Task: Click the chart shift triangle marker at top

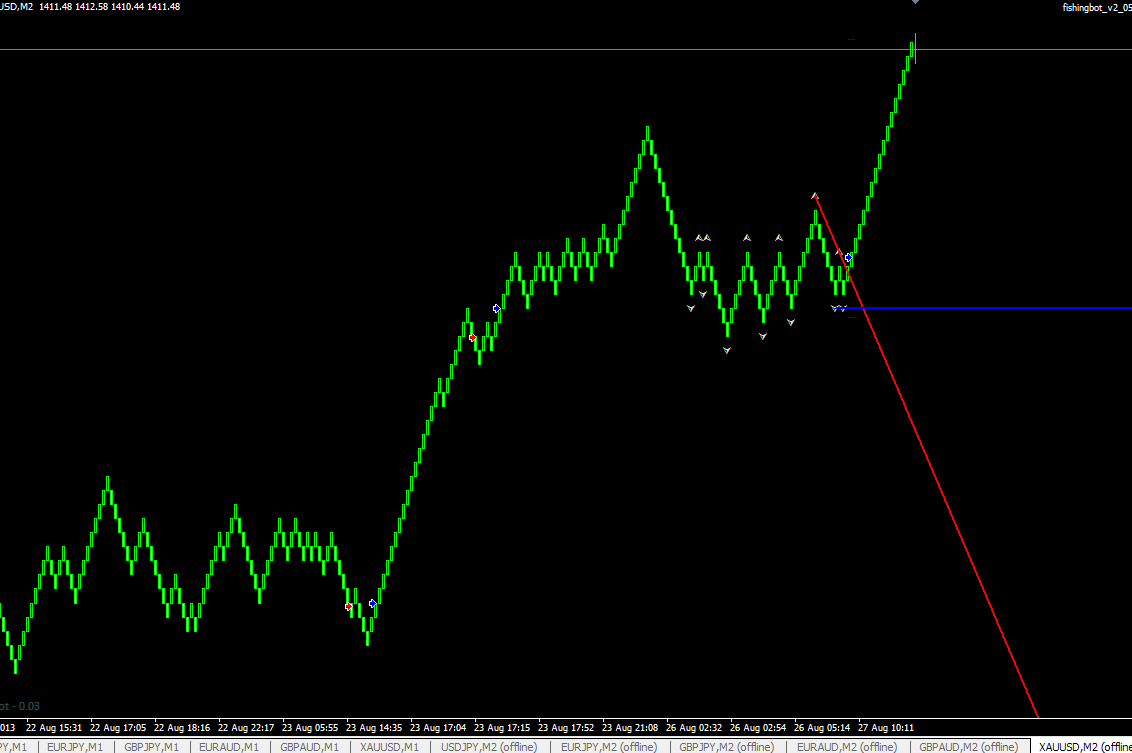Action: 915,2
